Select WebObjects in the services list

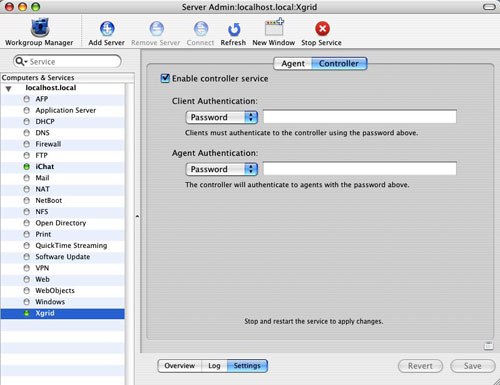click(x=63, y=291)
